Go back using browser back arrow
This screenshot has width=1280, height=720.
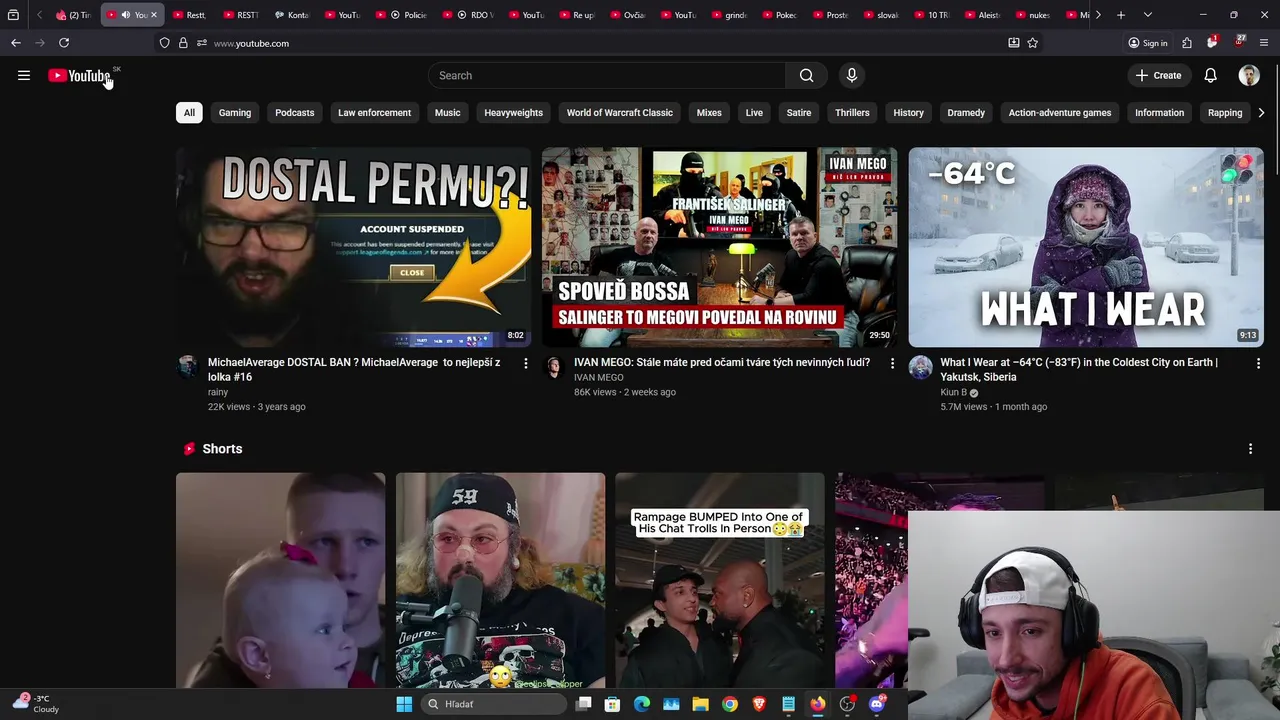pyautogui.click(x=16, y=43)
